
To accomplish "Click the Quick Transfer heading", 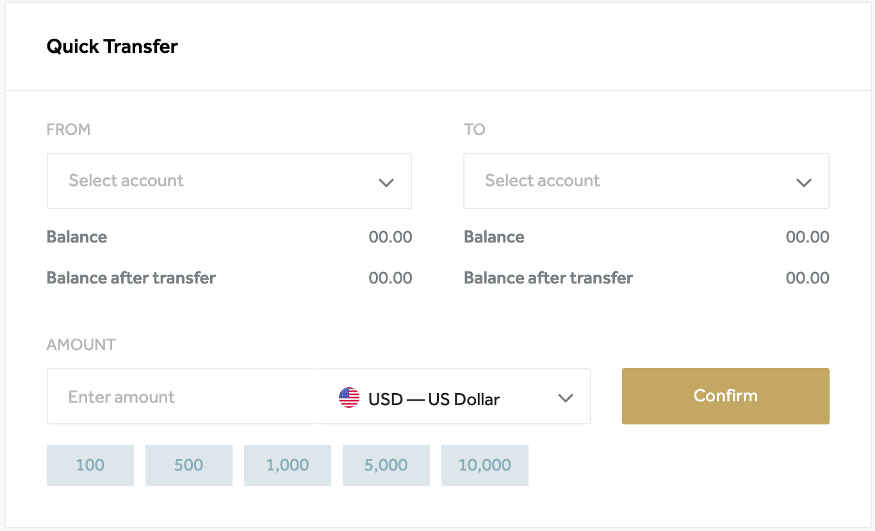I will point(112,46).
